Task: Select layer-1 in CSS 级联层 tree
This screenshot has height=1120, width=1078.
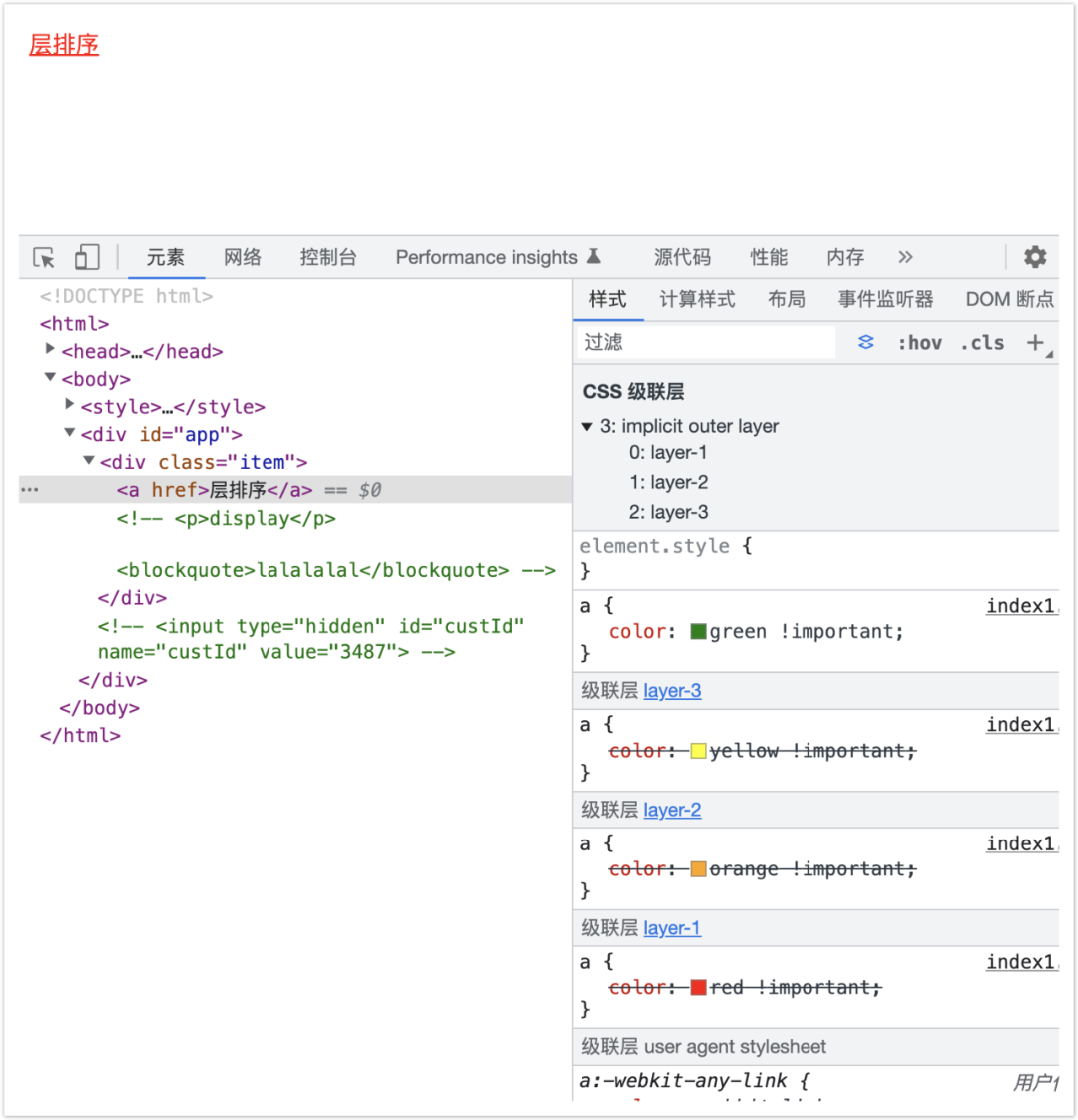Action: [x=668, y=453]
